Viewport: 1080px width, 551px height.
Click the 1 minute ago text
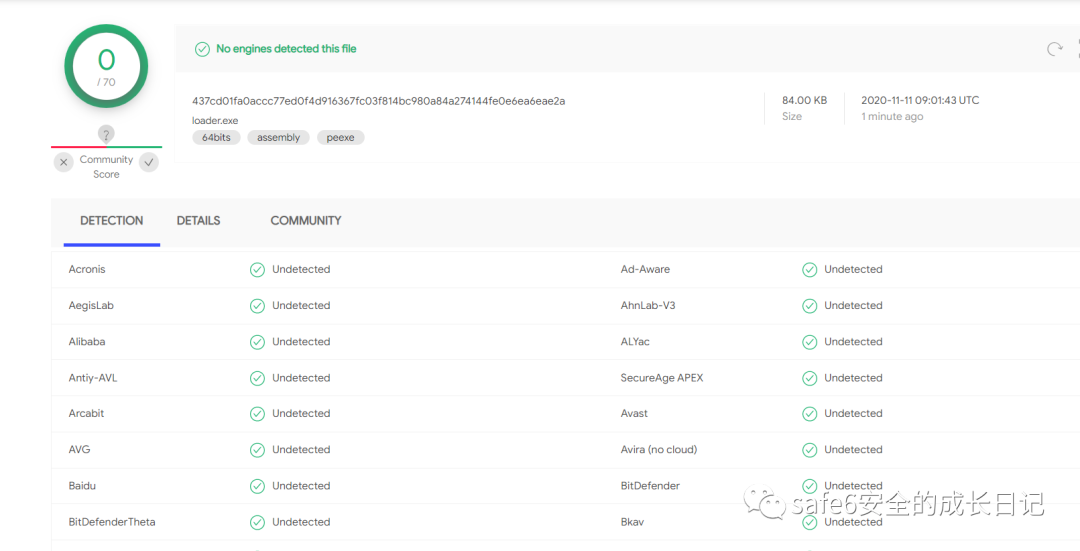[892, 116]
